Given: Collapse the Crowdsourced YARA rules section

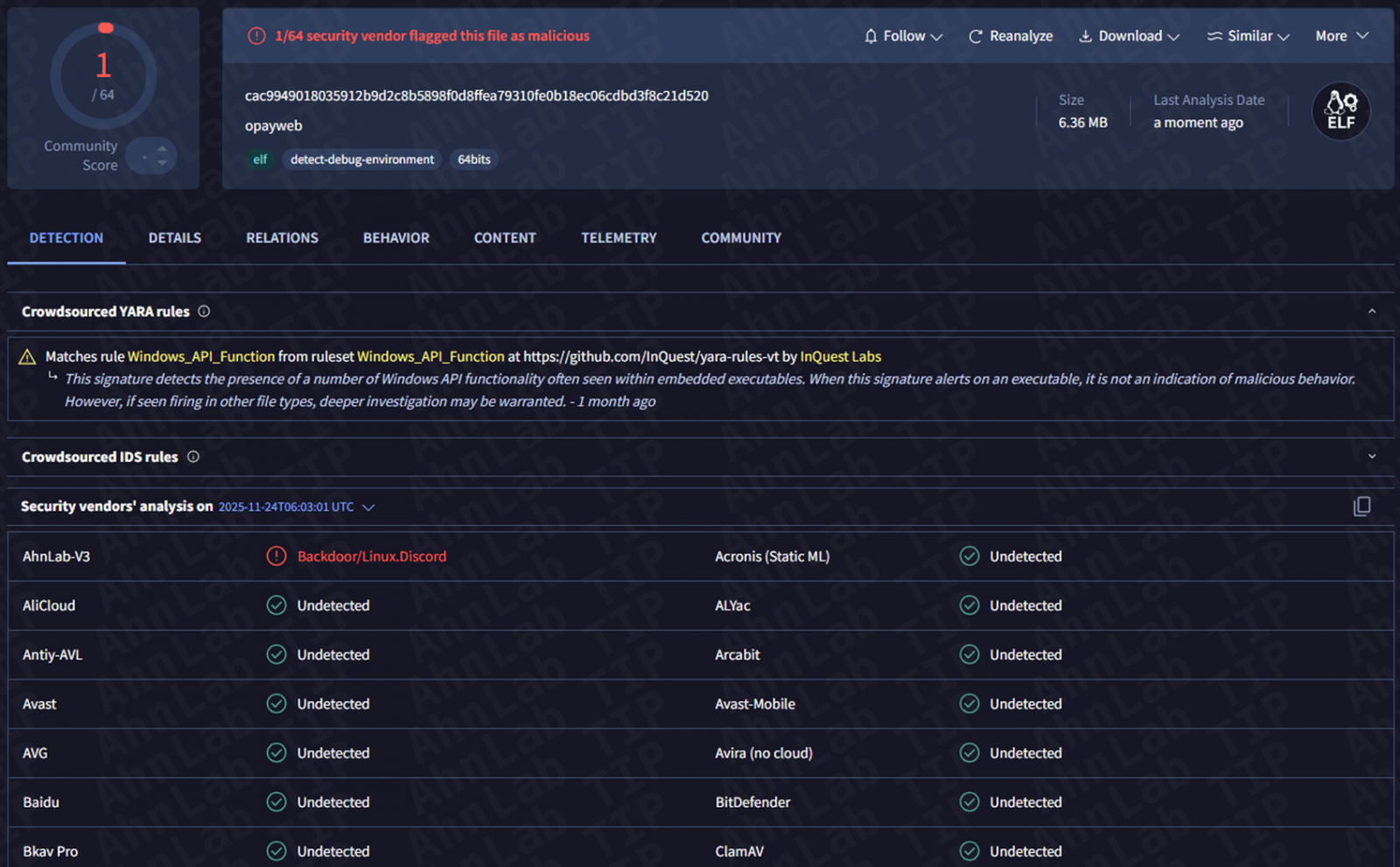Looking at the screenshot, I should (1371, 311).
